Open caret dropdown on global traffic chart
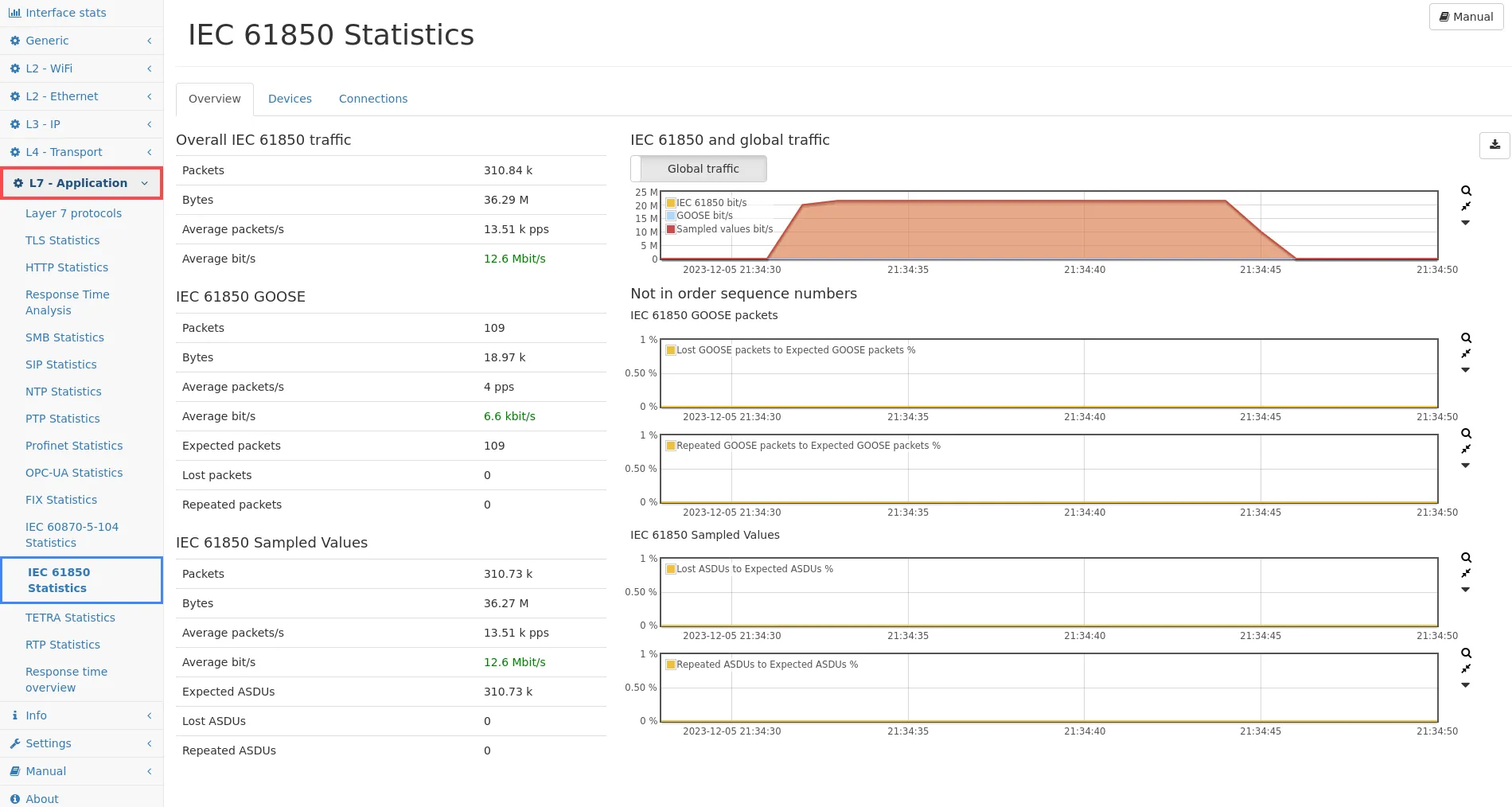This screenshot has width=1512, height=807. click(x=1466, y=224)
